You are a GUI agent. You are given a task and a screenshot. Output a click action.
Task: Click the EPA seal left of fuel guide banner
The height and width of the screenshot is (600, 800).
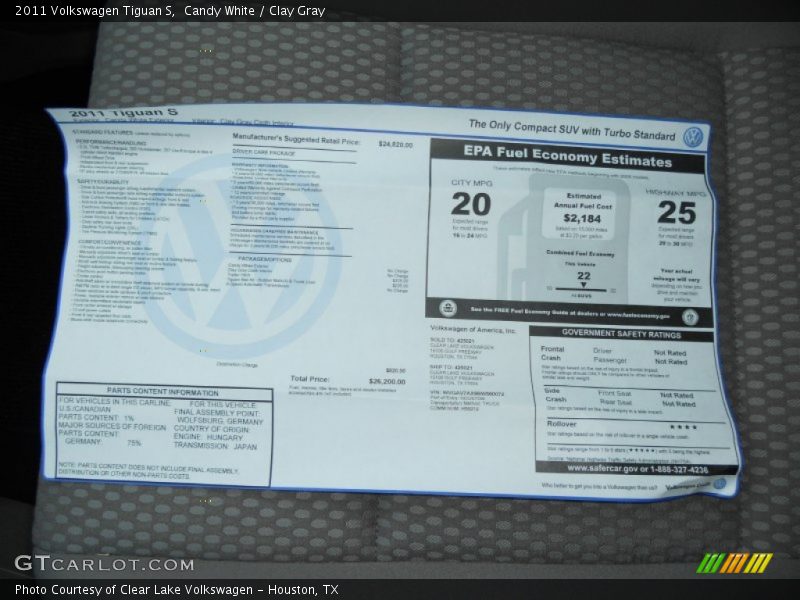pos(448,309)
